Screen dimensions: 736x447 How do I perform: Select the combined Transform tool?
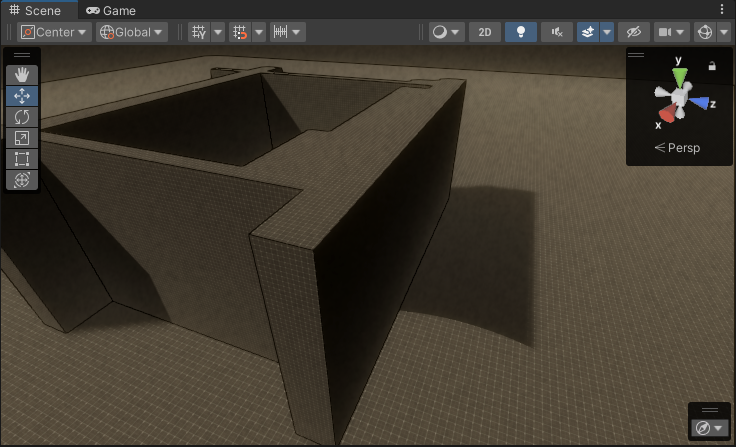(22, 180)
